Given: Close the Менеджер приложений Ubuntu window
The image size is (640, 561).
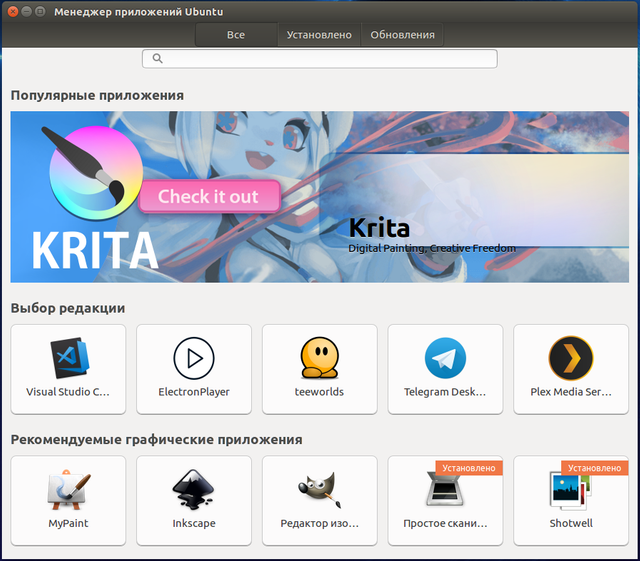Looking at the screenshot, I should (13, 11).
